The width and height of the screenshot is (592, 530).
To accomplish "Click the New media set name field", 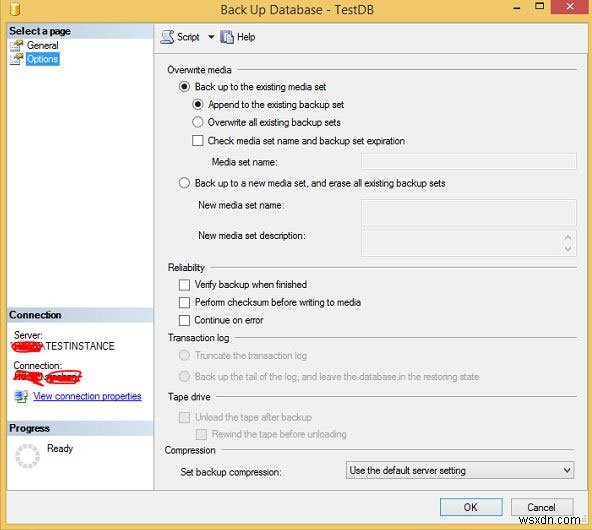I will tap(469, 213).
